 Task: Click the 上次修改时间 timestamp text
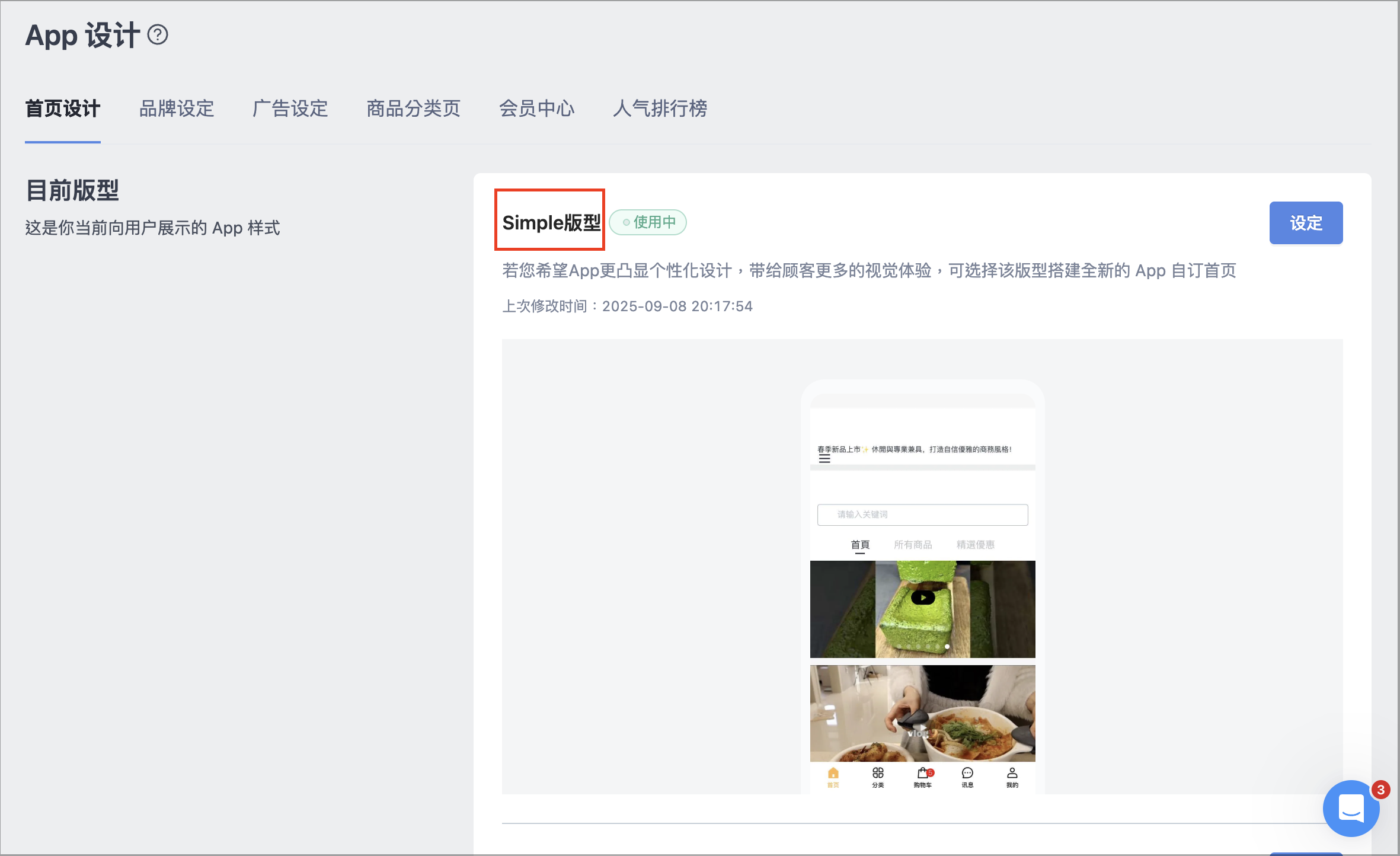pyautogui.click(x=627, y=306)
